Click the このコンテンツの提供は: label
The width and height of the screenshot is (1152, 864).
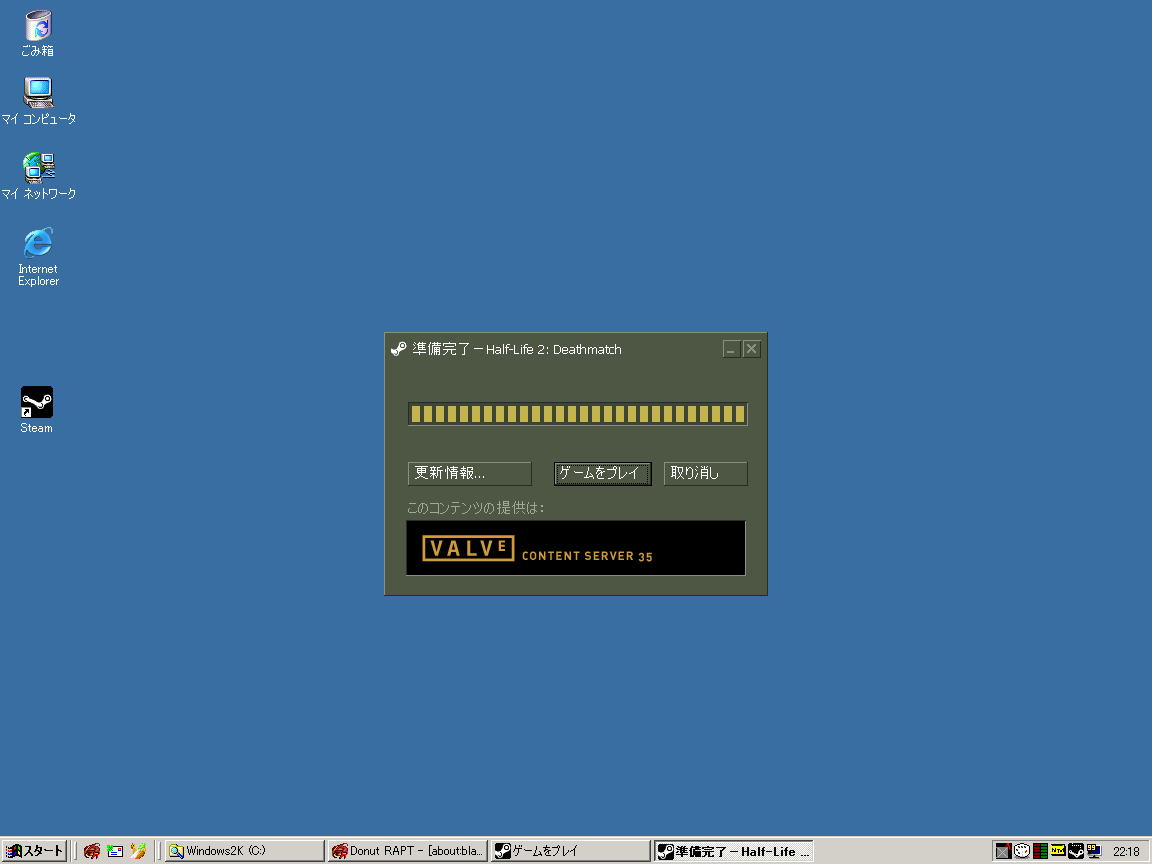coord(475,508)
